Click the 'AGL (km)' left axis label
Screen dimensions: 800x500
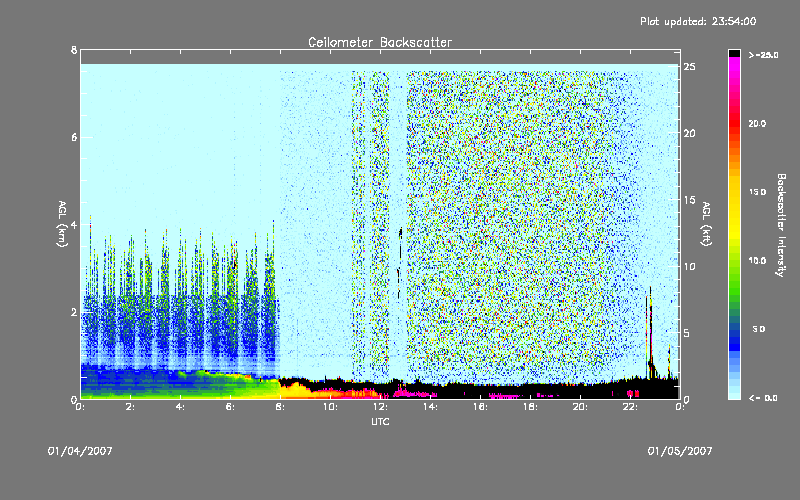(62, 224)
